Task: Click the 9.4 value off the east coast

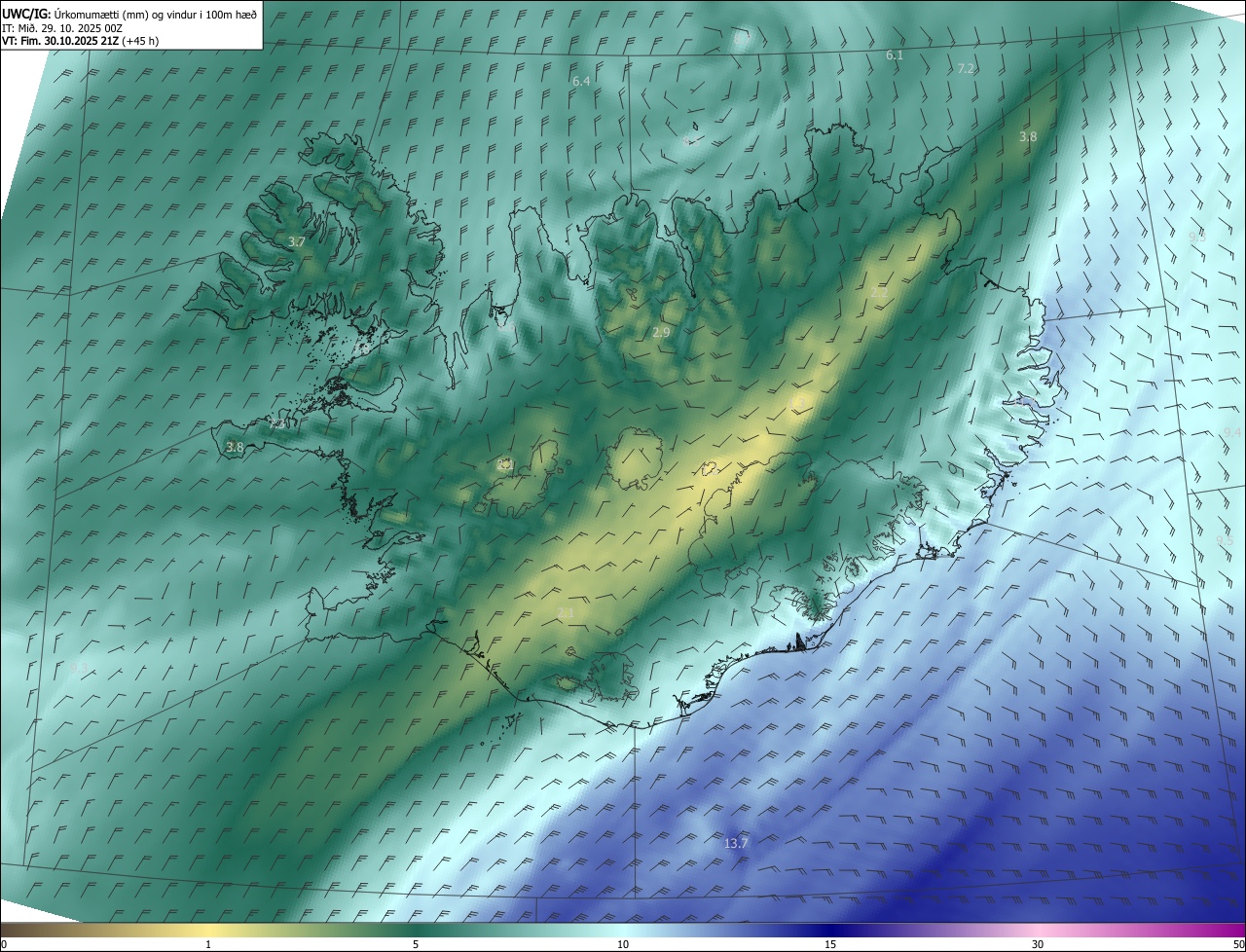Action: (x=1232, y=431)
